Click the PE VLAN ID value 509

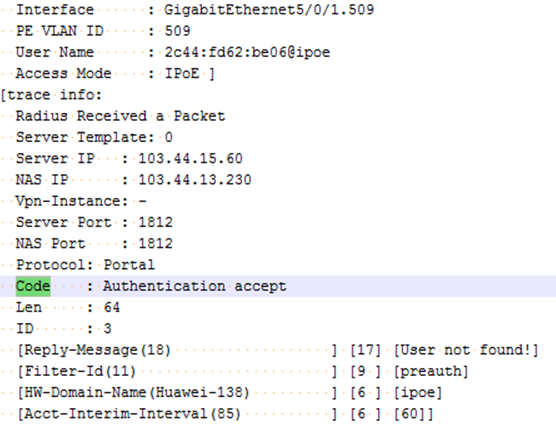click(178, 31)
